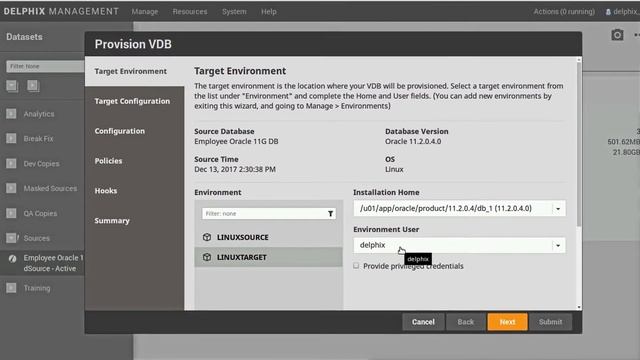Click the wizard vertical scrollbar
640x360 pixels.
[579, 143]
